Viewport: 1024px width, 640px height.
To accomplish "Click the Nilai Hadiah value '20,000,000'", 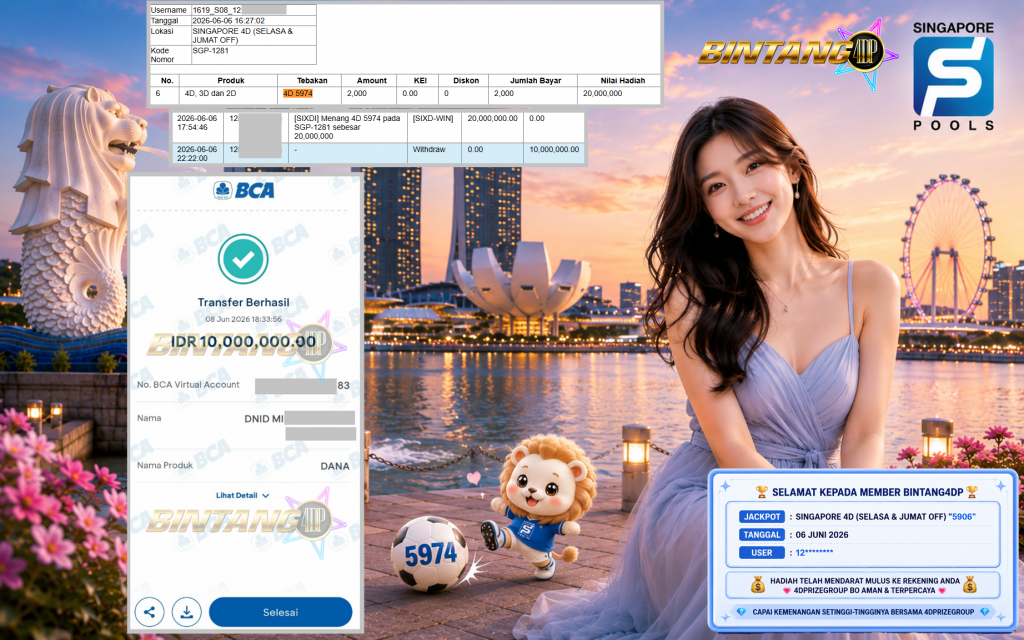I will coord(602,93).
